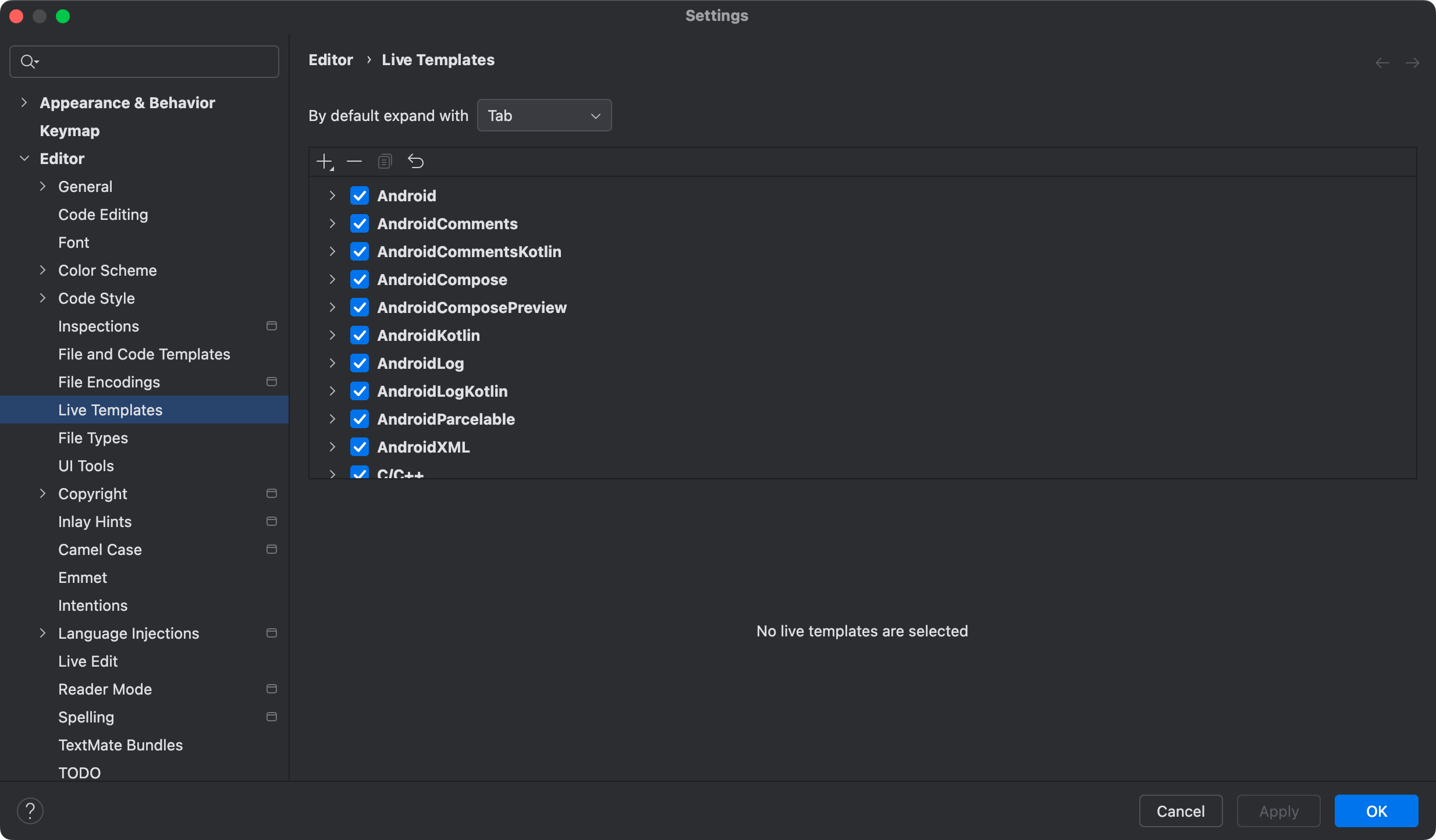Click the search magnifier icon
This screenshot has width=1436, height=840.
point(29,61)
